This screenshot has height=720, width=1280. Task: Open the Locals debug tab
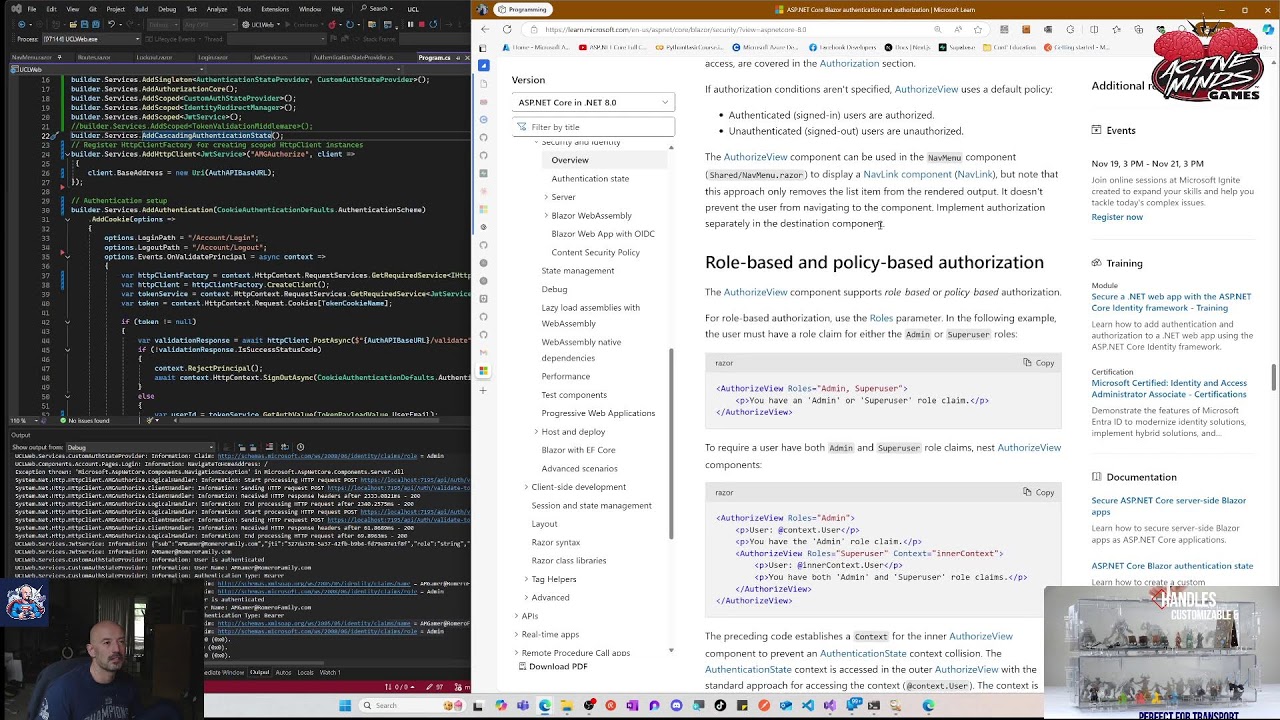[x=306, y=672]
